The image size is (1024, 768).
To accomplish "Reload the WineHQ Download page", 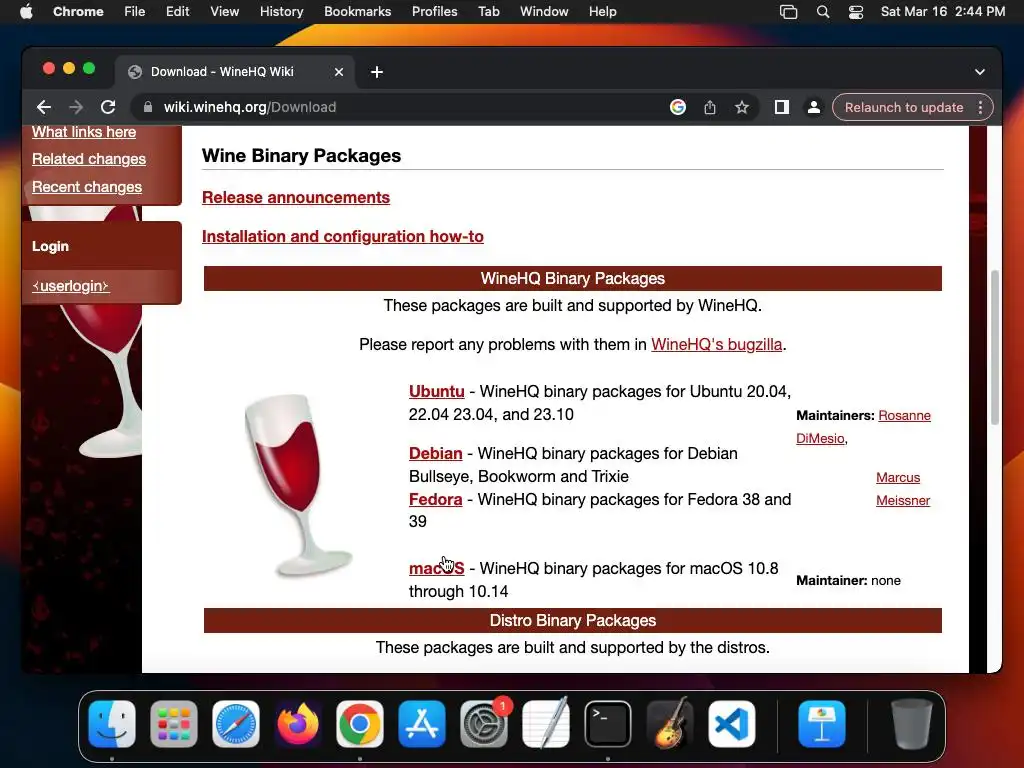I will pos(108,107).
